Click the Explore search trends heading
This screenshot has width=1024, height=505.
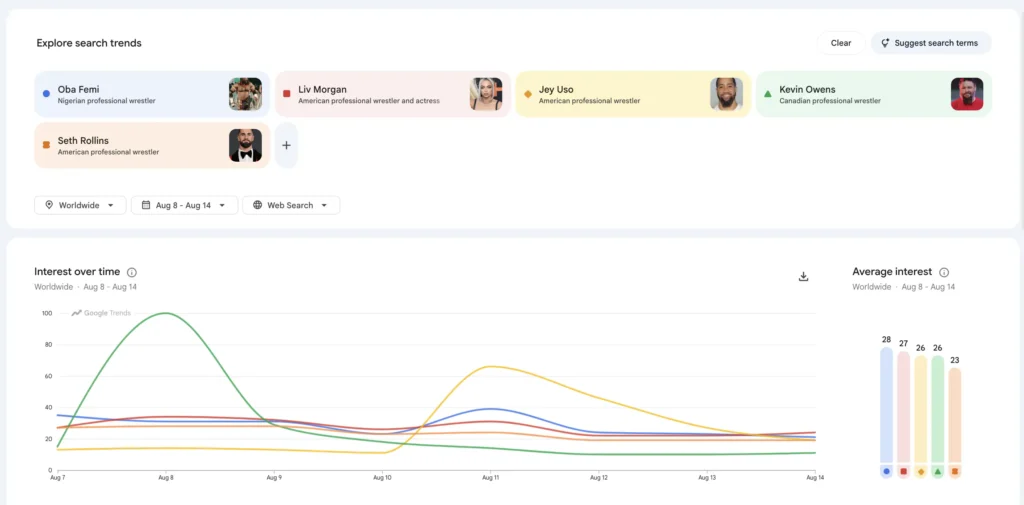tap(89, 43)
